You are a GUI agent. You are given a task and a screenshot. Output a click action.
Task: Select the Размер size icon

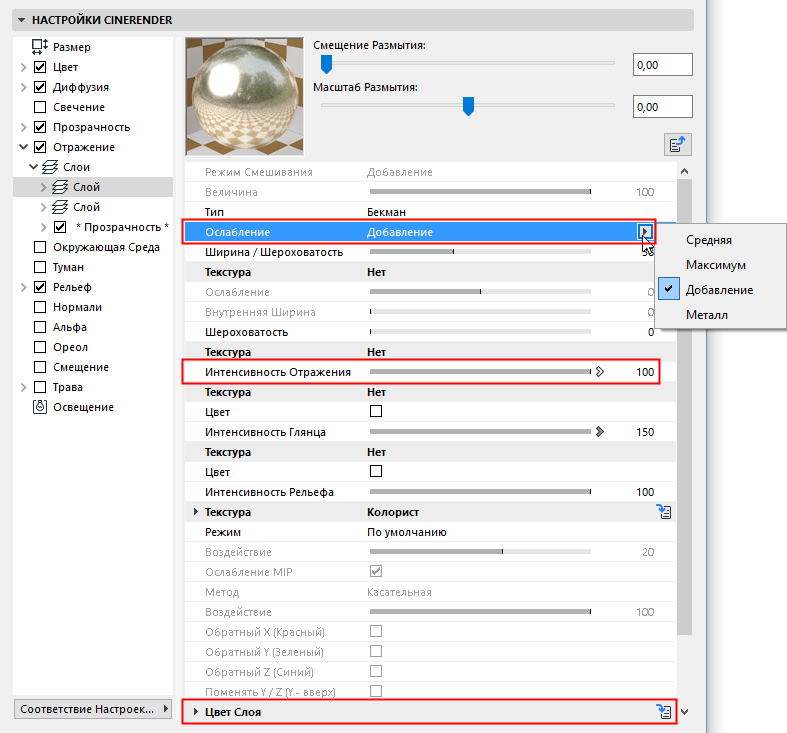click(x=40, y=47)
